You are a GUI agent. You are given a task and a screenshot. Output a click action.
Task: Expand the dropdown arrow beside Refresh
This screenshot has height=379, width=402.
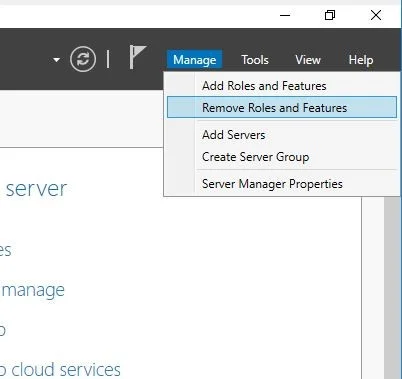tap(57, 60)
